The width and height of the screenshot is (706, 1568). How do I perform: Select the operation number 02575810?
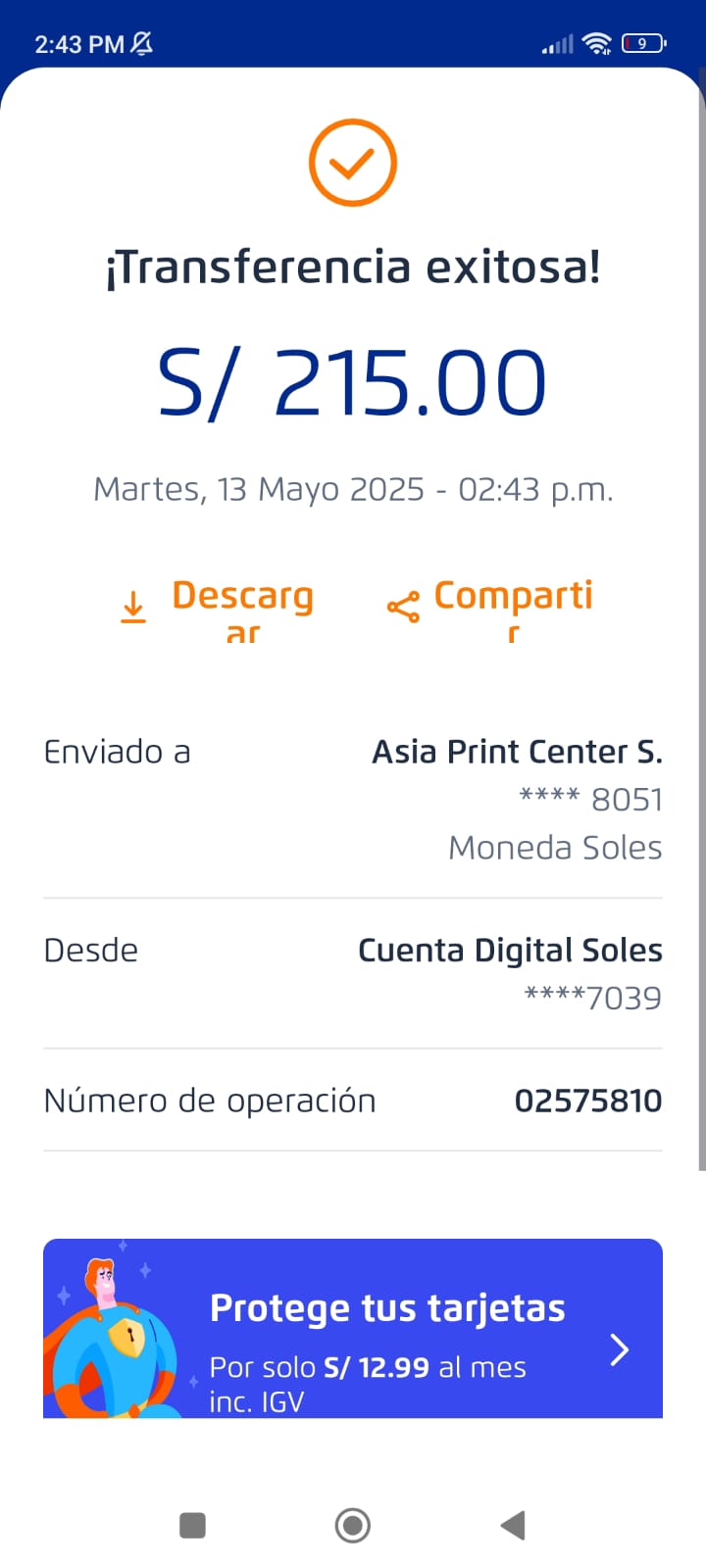(587, 1101)
